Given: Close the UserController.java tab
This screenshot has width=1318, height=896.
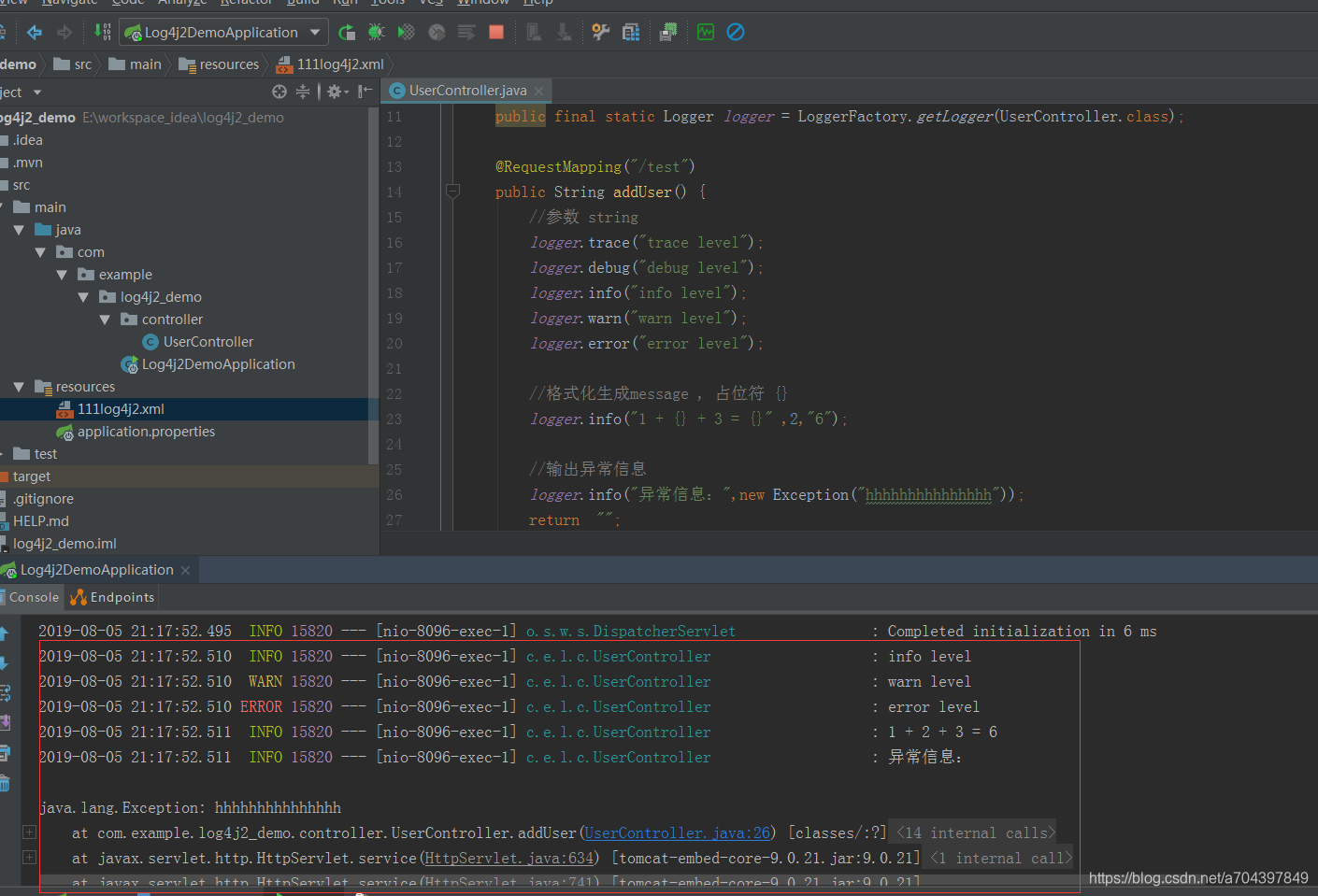Looking at the screenshot, I should tap(539, 91).
